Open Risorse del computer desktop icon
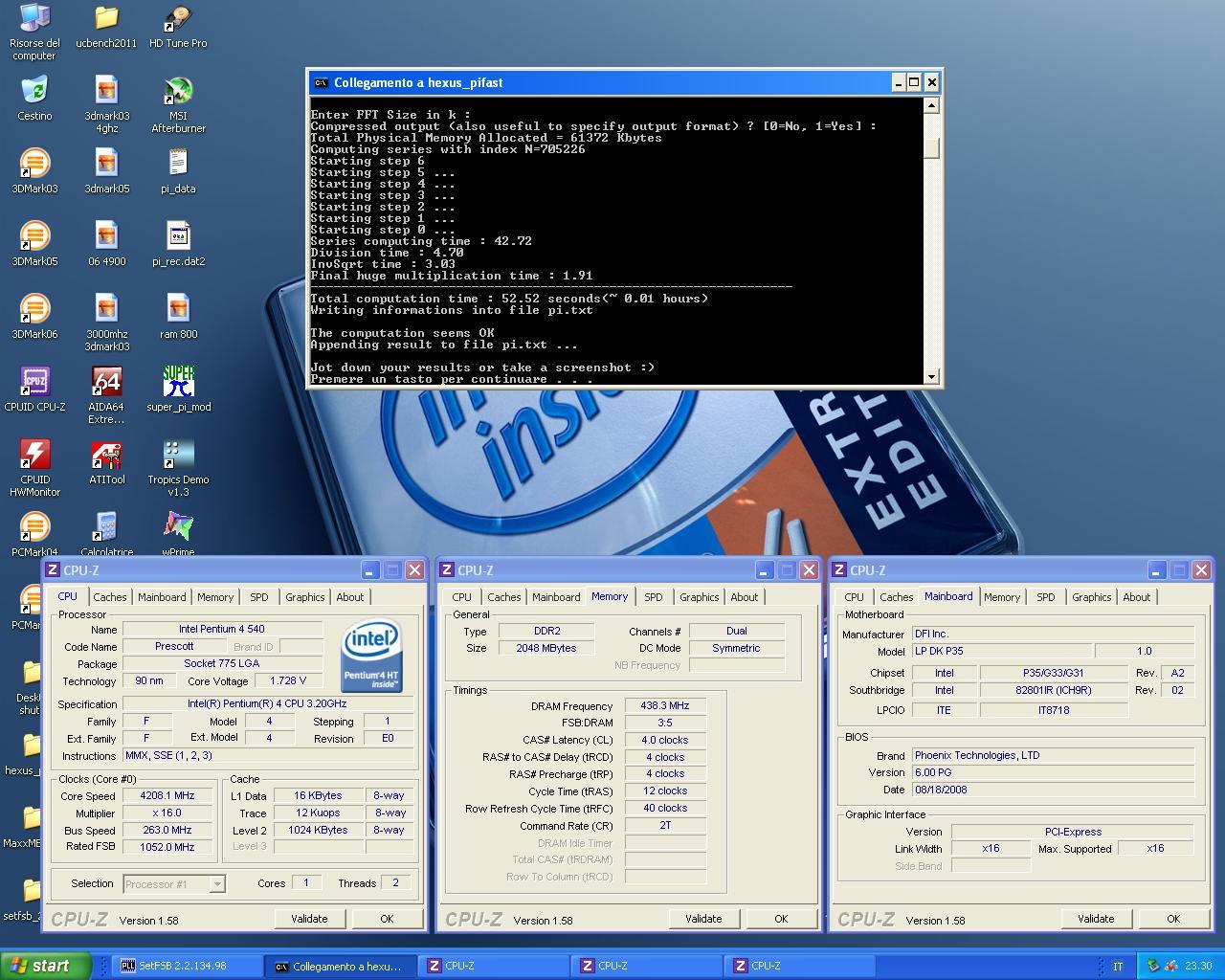The image size is (1225, 980). tap(34, 31)
